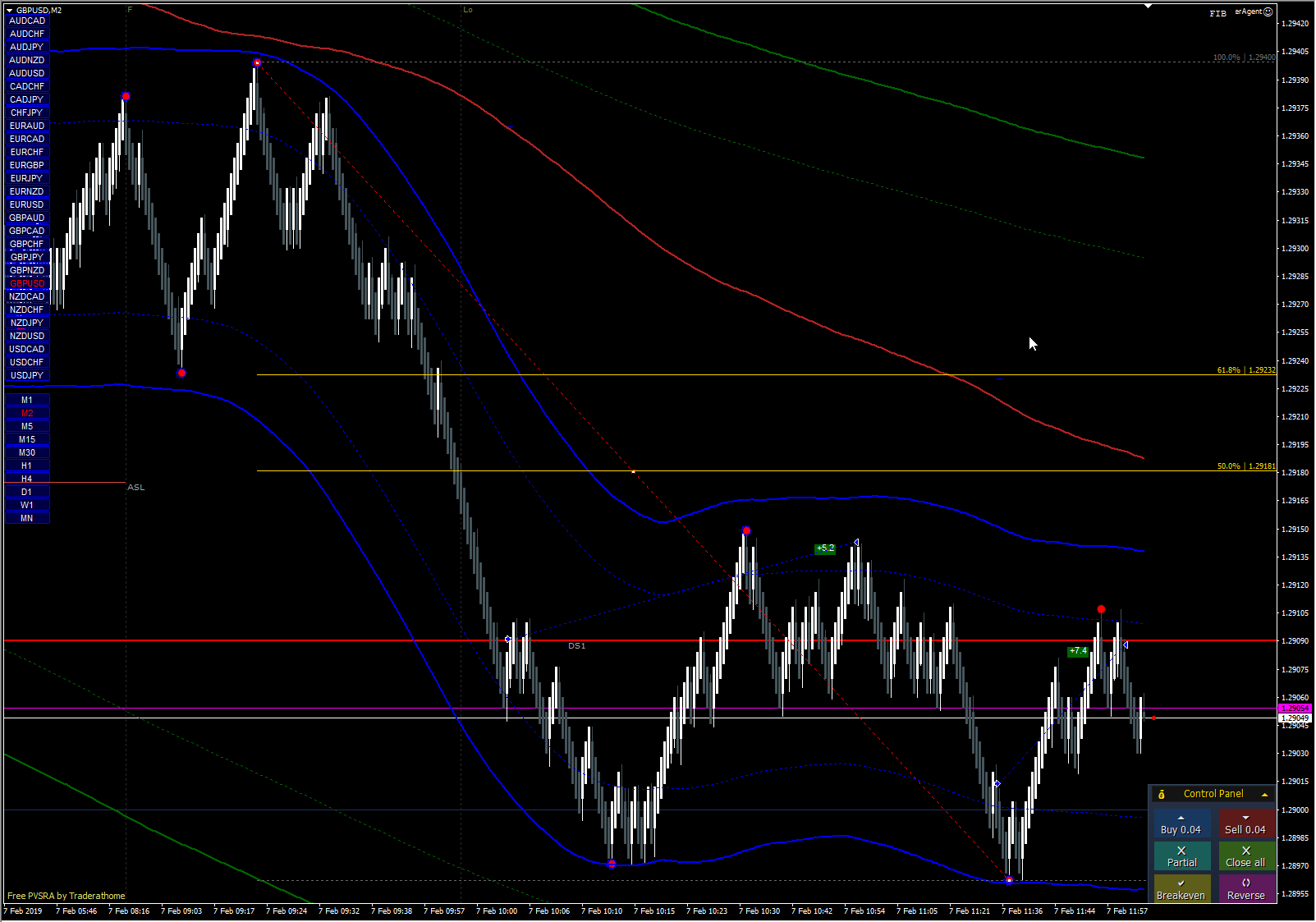Select the EURCHF symbol button
The height and width of the screenshot is (922, 1316).
(27, 152)
